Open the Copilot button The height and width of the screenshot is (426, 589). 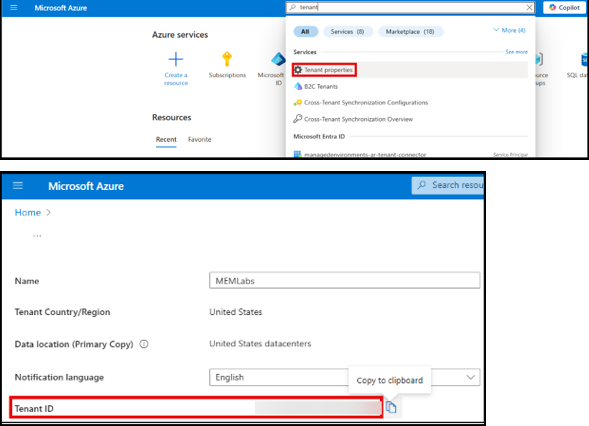(x=564, y=8)
